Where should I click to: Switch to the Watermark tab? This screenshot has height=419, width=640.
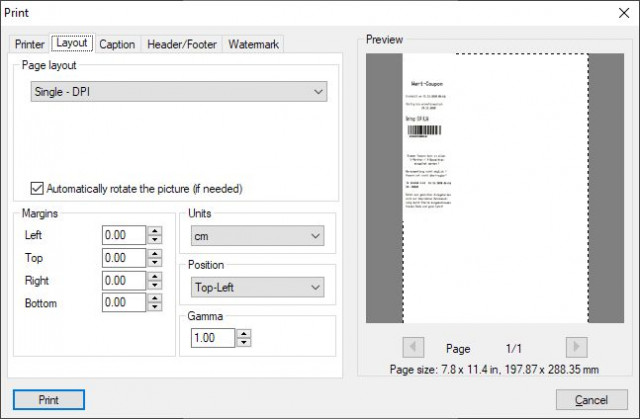coord(253,44)
